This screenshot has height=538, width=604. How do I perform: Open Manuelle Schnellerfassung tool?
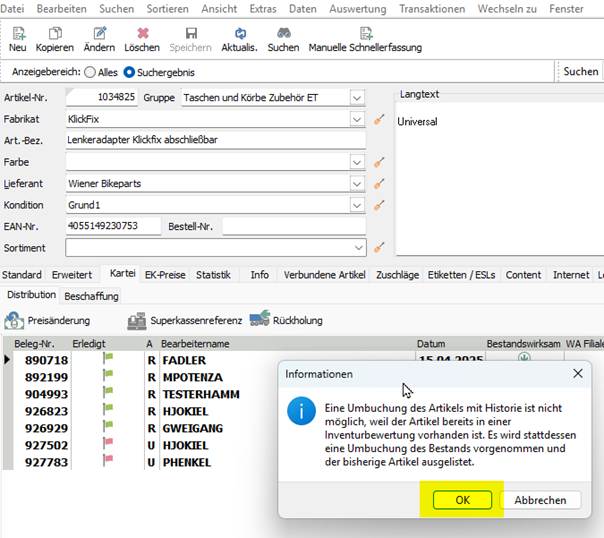coord(365,34)
